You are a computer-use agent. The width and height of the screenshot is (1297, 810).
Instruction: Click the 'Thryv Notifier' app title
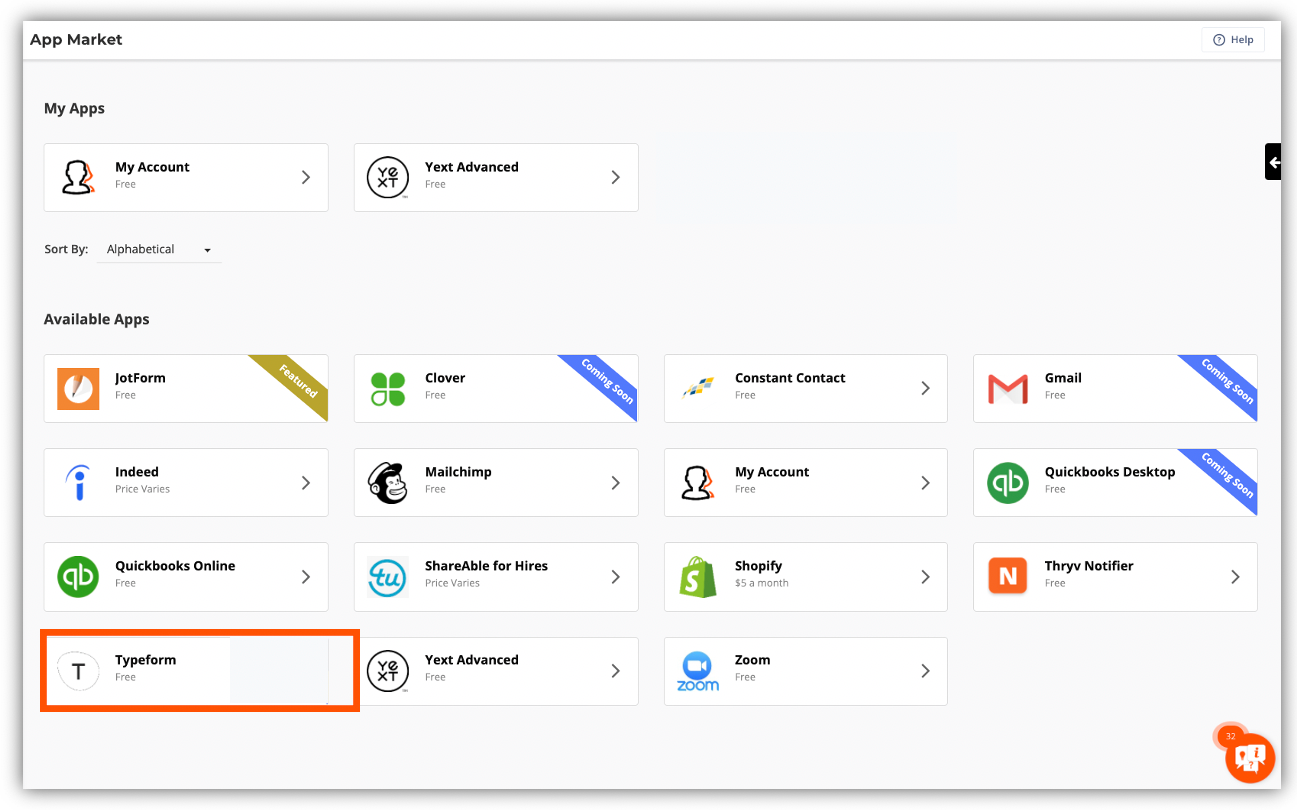click(1089, 566)
